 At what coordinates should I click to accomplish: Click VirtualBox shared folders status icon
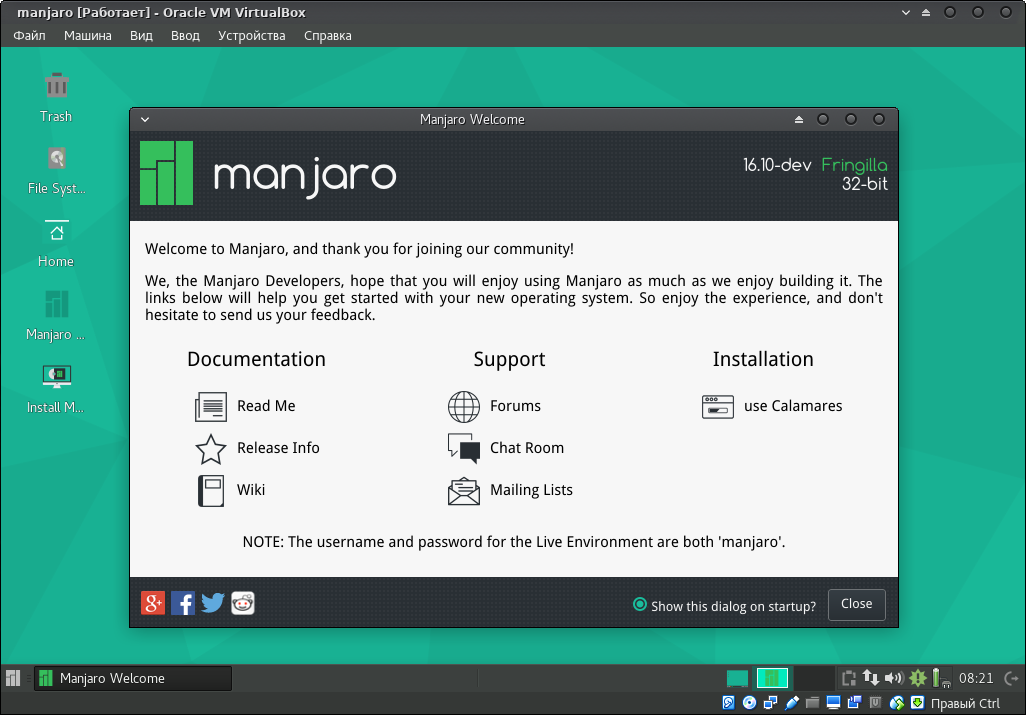click(813, 703)
